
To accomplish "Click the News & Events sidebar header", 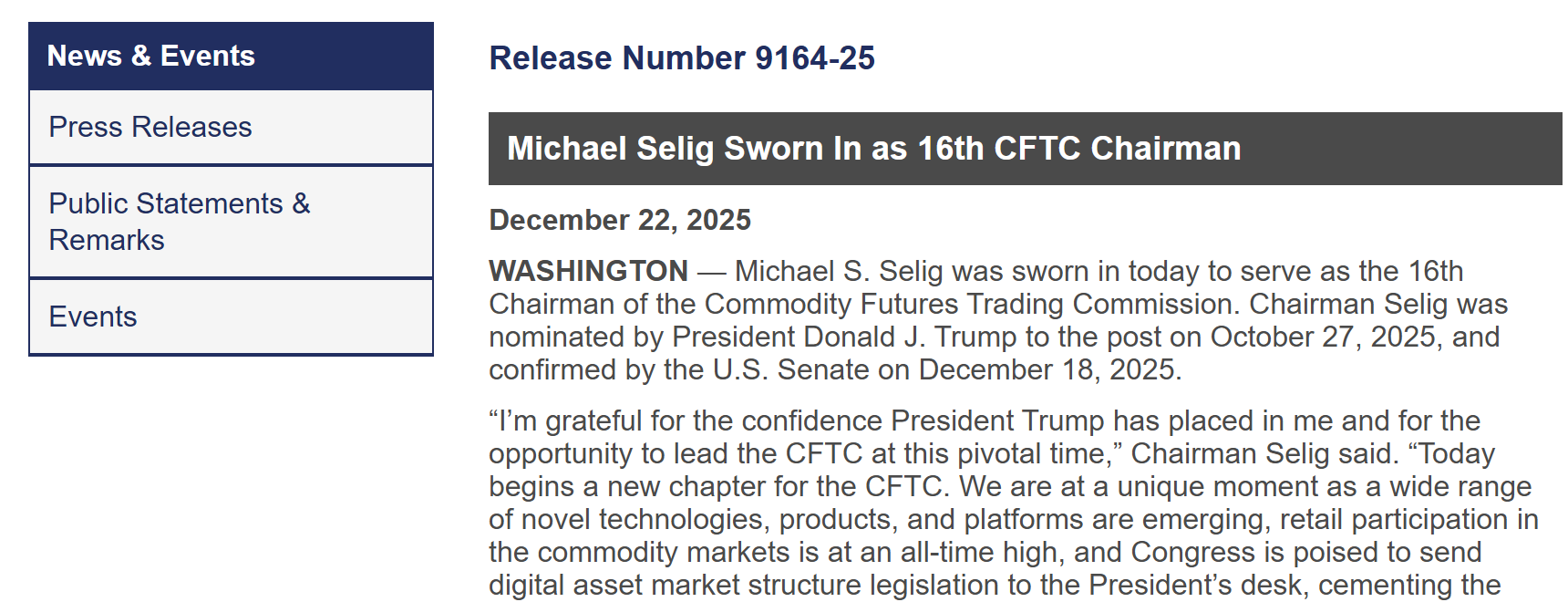I will (x=151, y=56).
